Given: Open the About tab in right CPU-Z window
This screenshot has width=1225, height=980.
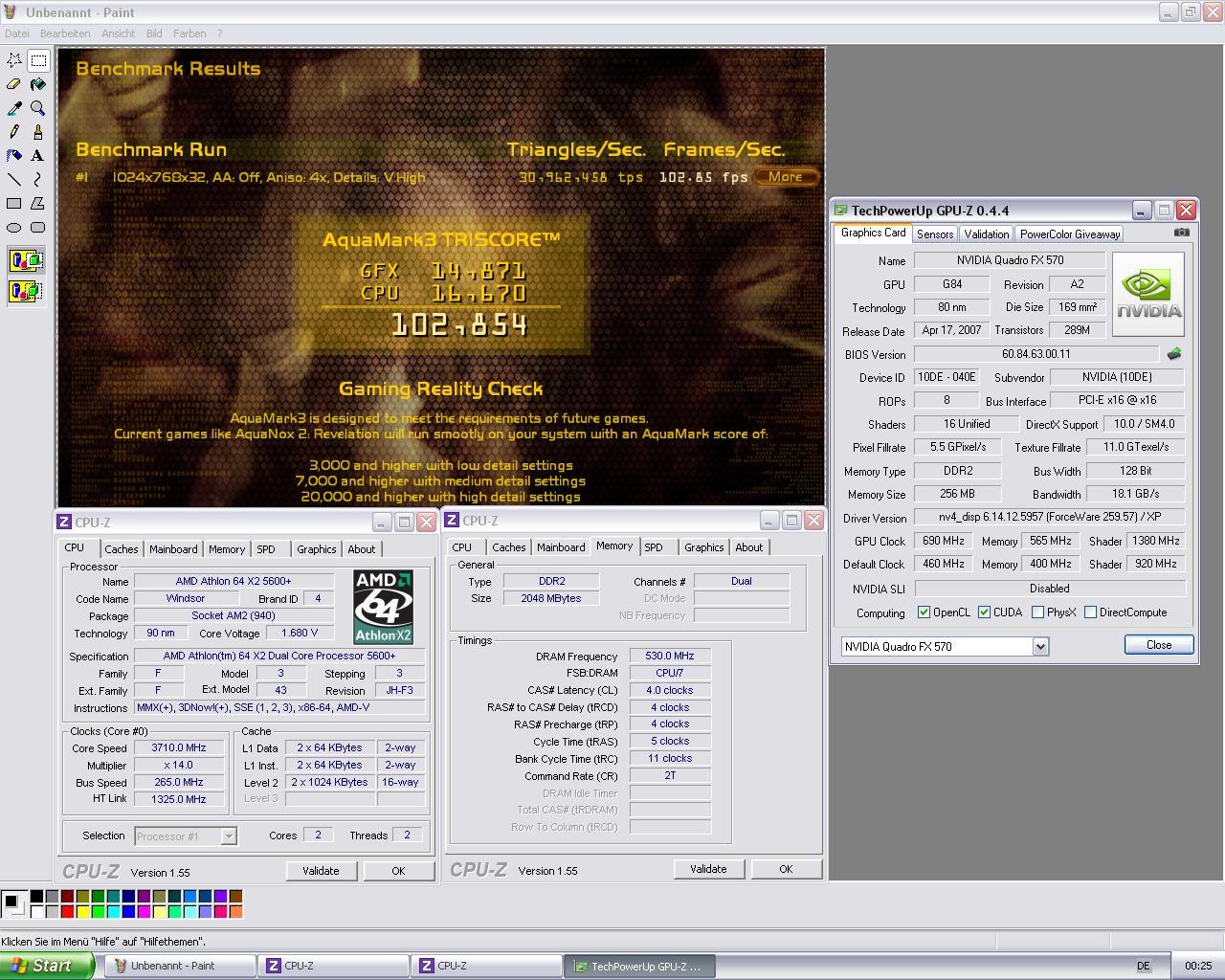Looking at the screenshot, I should [x=749, y=547].
